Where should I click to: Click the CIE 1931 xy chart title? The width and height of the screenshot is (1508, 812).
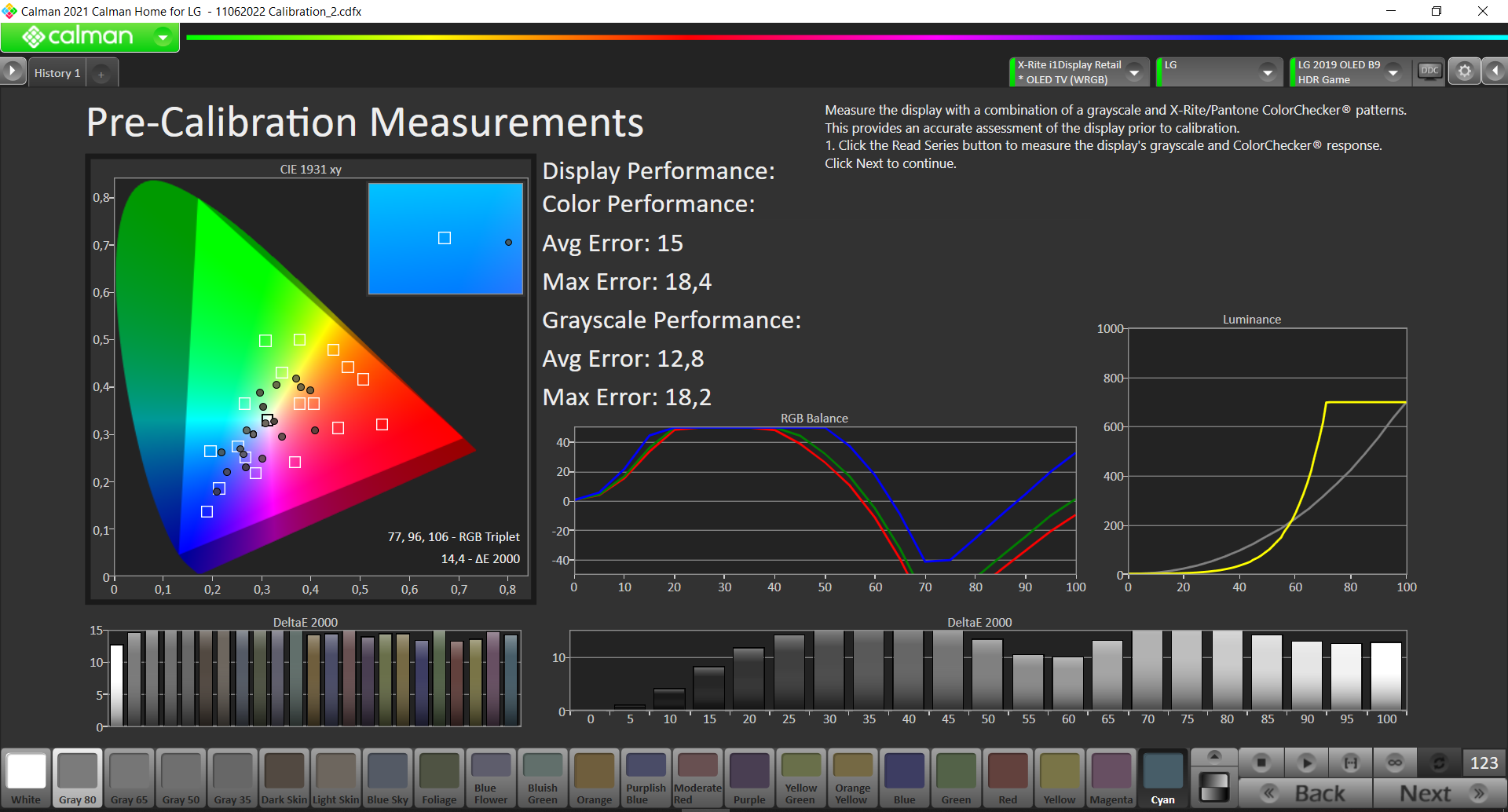[x=311, y=170]
